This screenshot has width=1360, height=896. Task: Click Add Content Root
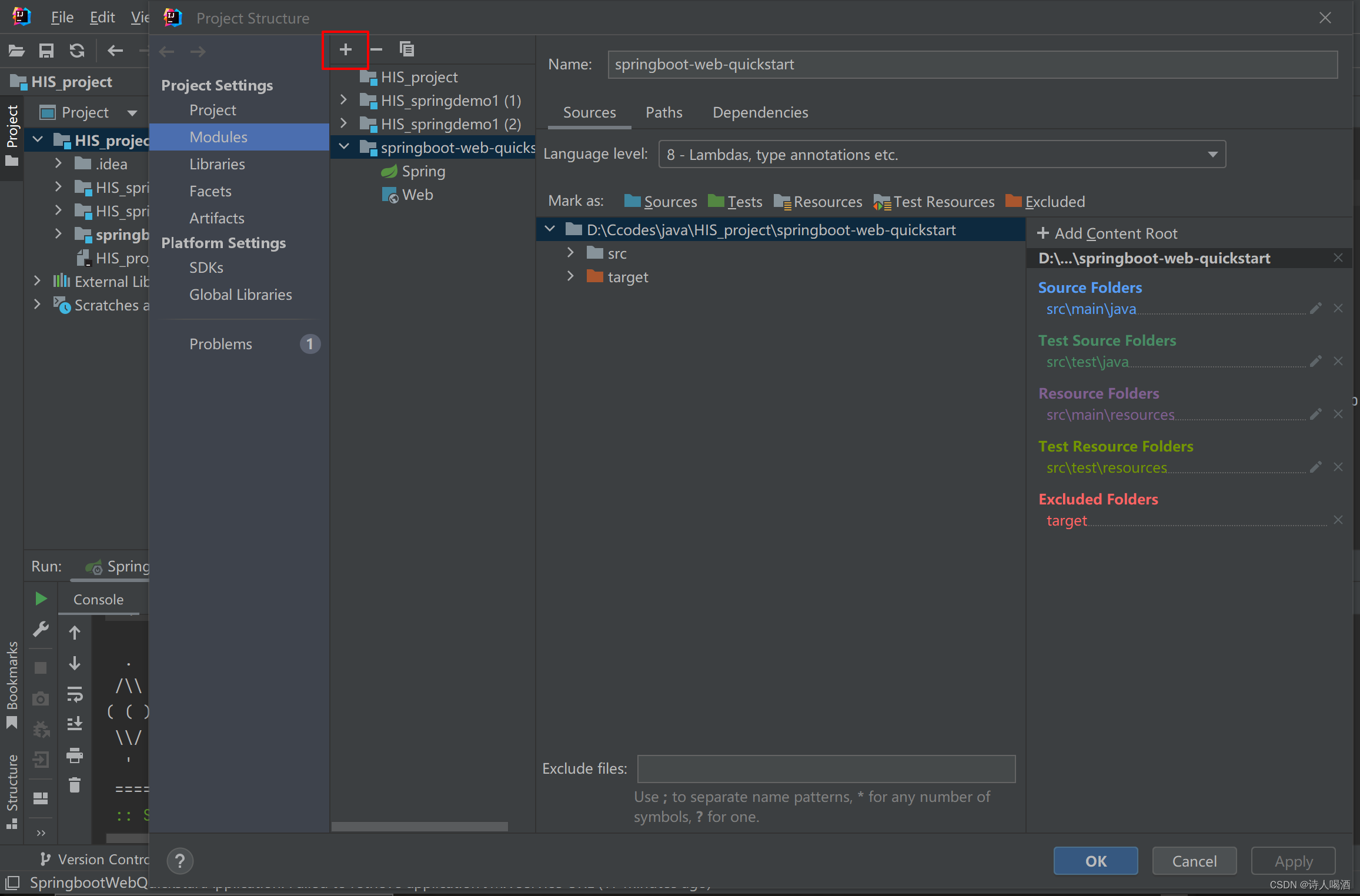coord(1108,233)
